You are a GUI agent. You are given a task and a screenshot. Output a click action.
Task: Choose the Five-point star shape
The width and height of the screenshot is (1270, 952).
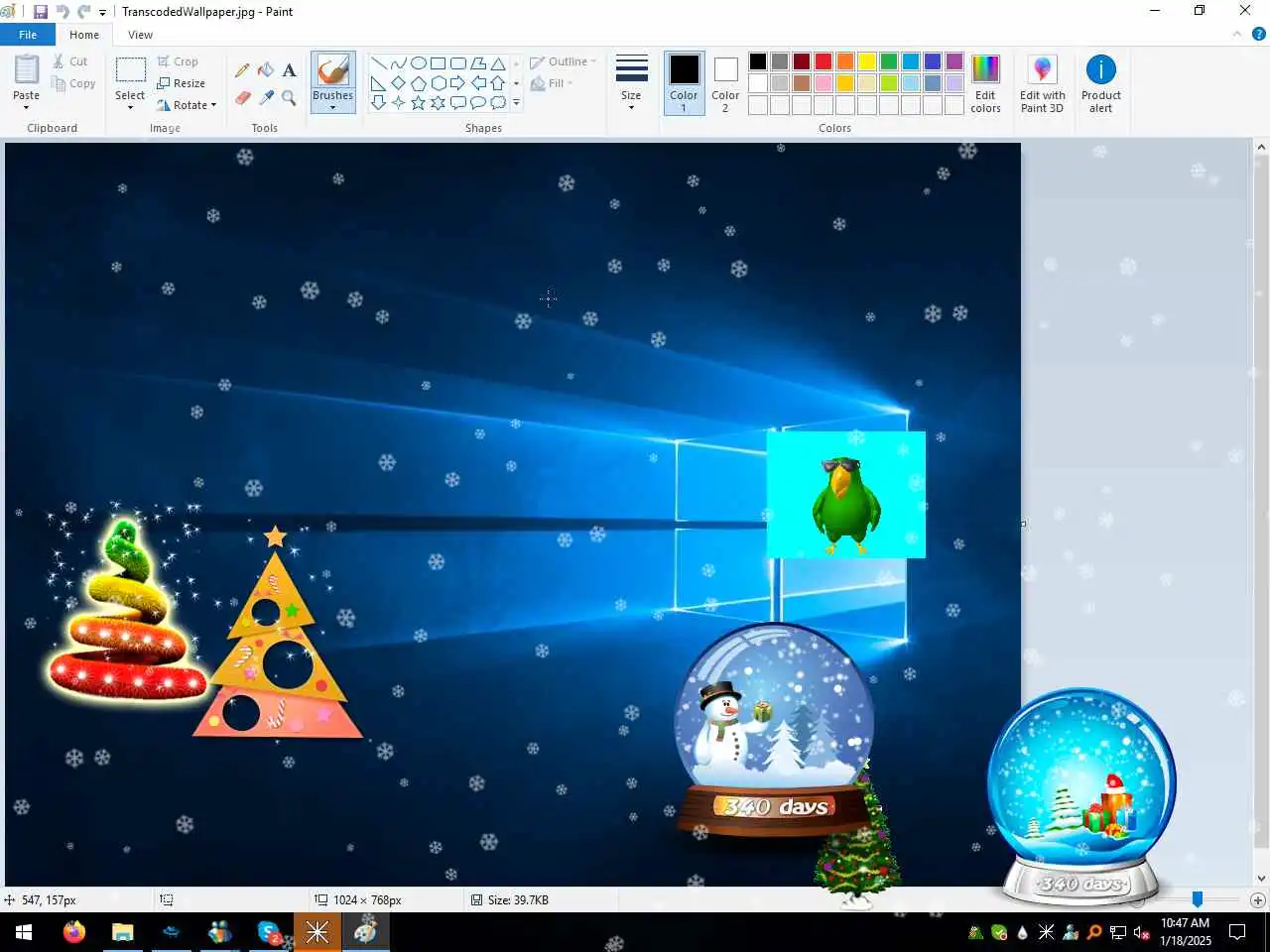(418, 102)
